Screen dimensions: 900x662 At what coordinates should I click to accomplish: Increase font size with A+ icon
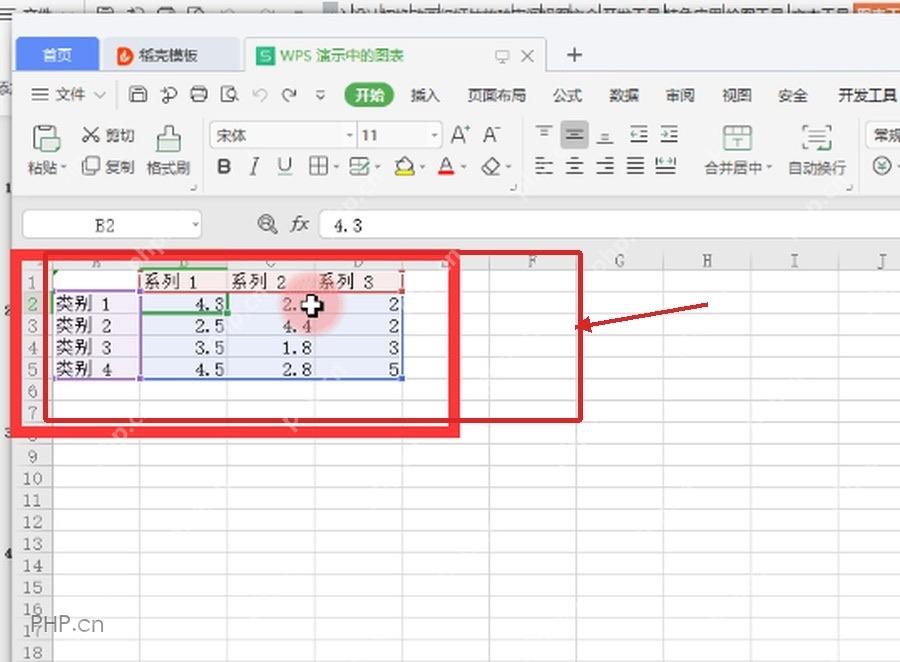460,135
